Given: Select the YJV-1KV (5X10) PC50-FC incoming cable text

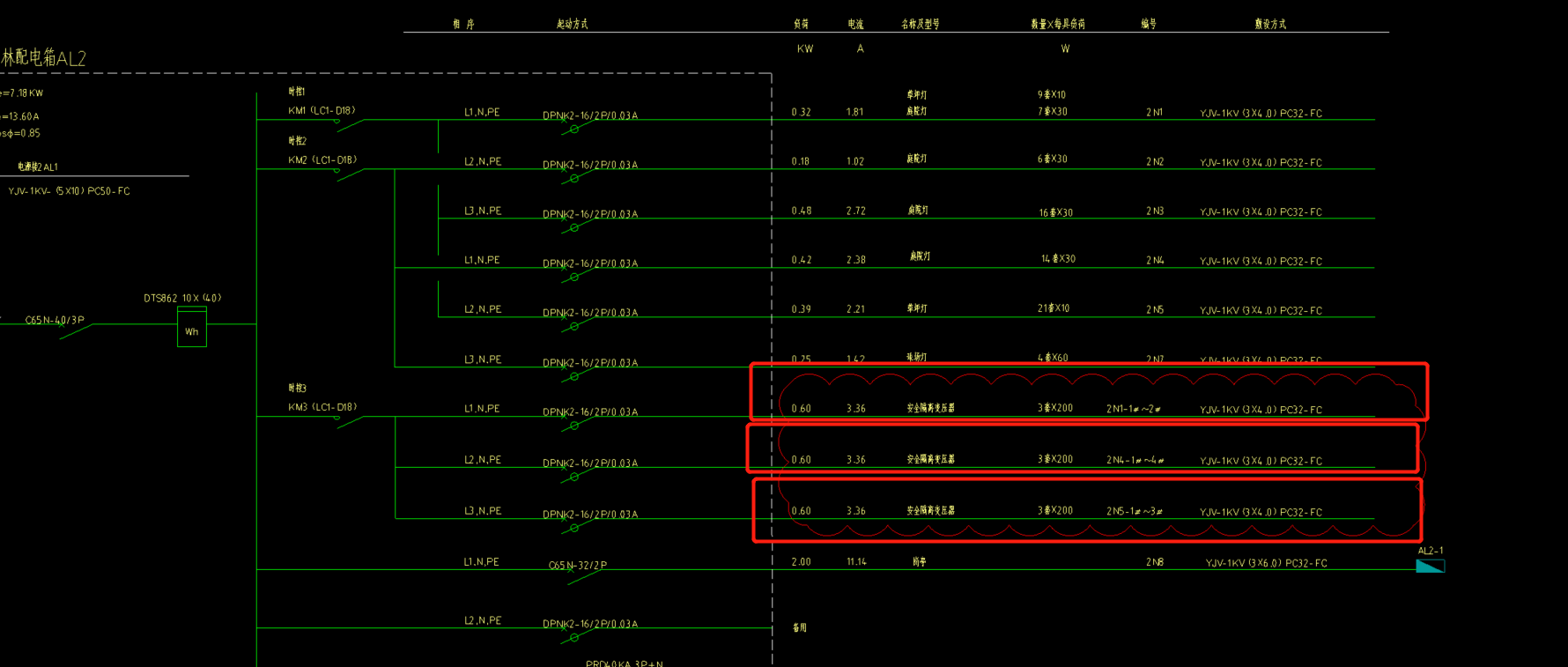Looking at the screenshot, I should tap(69, 190).
